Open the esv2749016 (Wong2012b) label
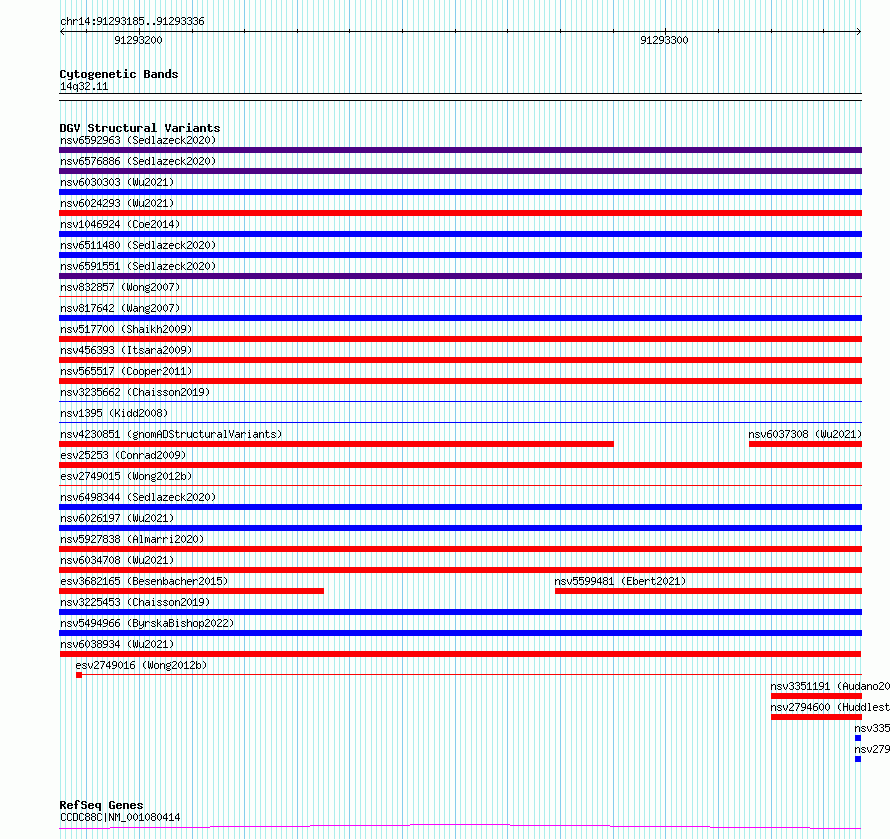This screenshot has width=890, height=839. click(x=141, y=665)
